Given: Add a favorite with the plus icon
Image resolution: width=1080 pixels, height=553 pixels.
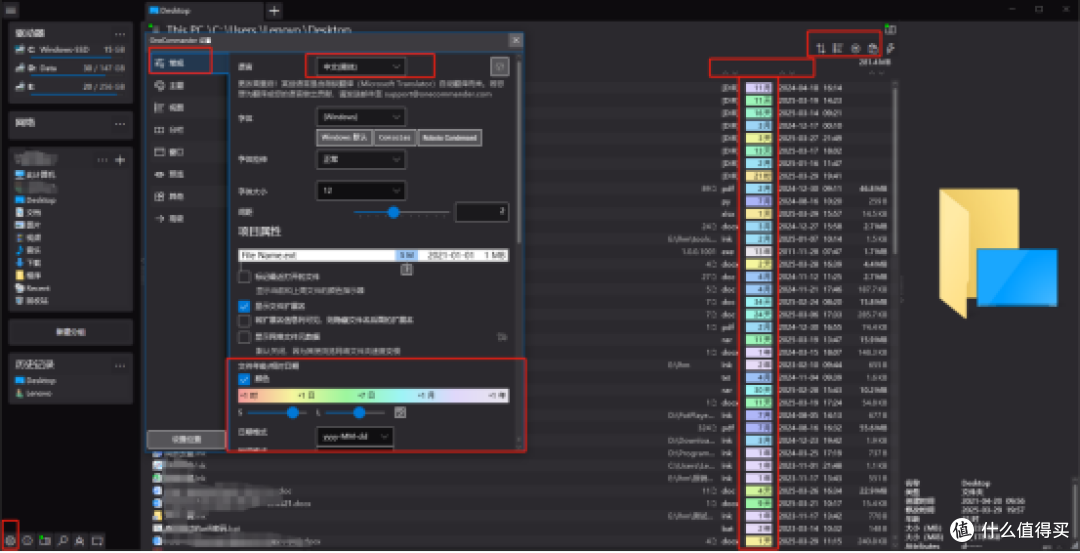Looking at the screenshot, I should (x=121, y=160).
